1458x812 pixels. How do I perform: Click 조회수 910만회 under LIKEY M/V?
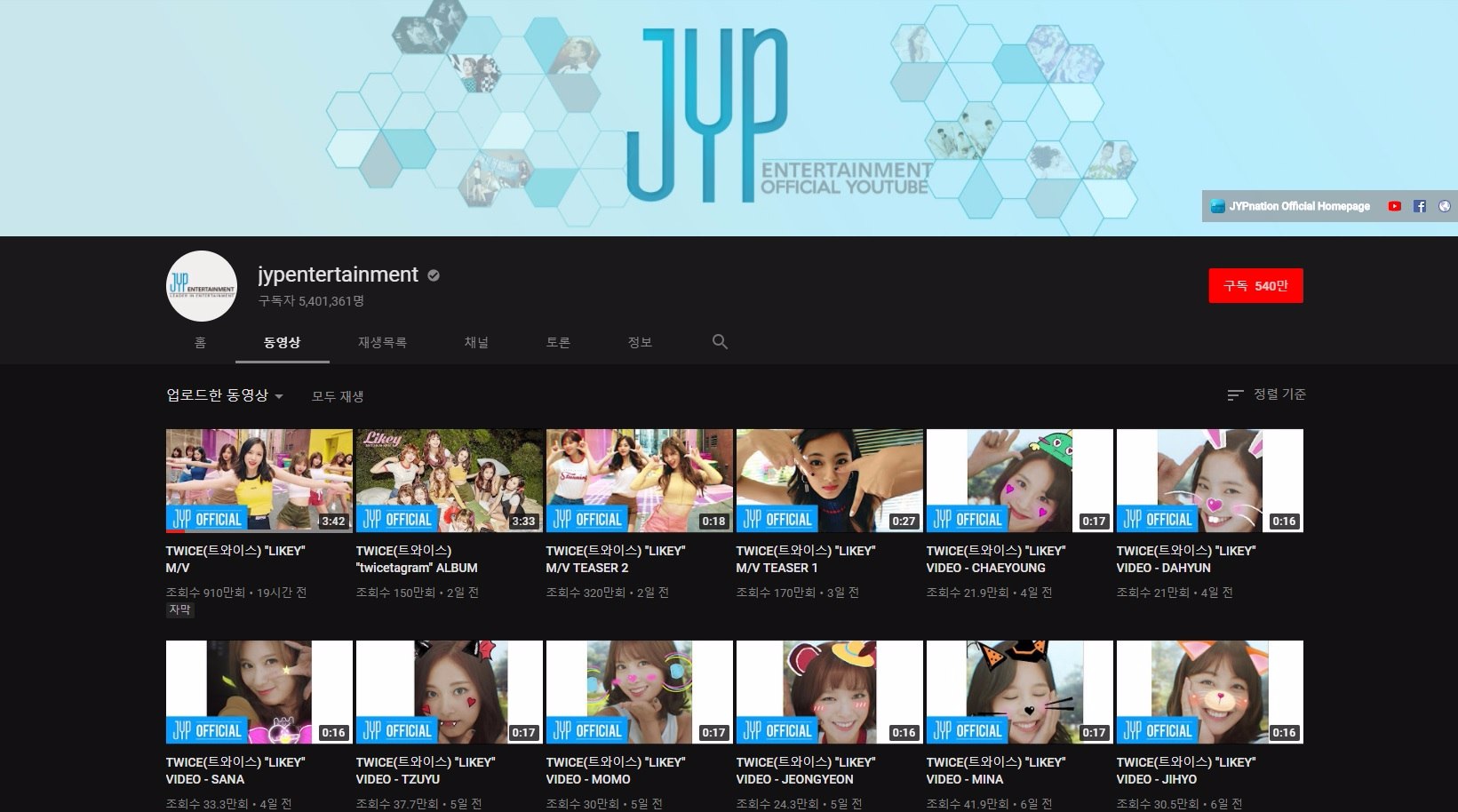tap(205, 593)
